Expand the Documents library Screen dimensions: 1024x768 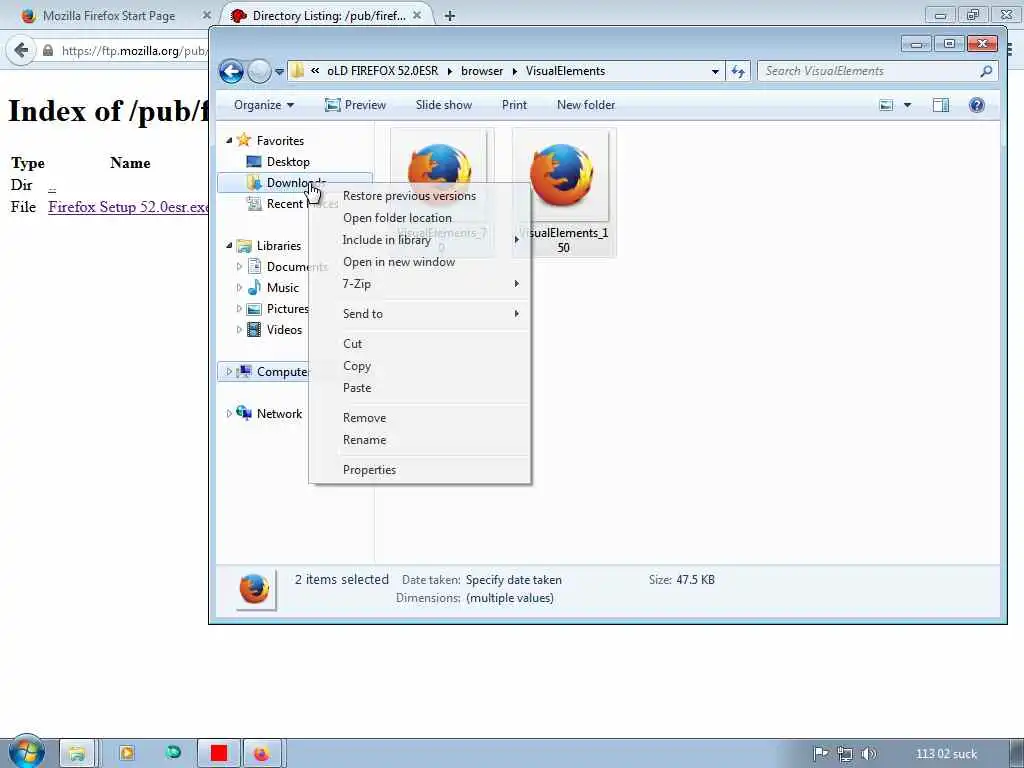[x=239, y=266]
